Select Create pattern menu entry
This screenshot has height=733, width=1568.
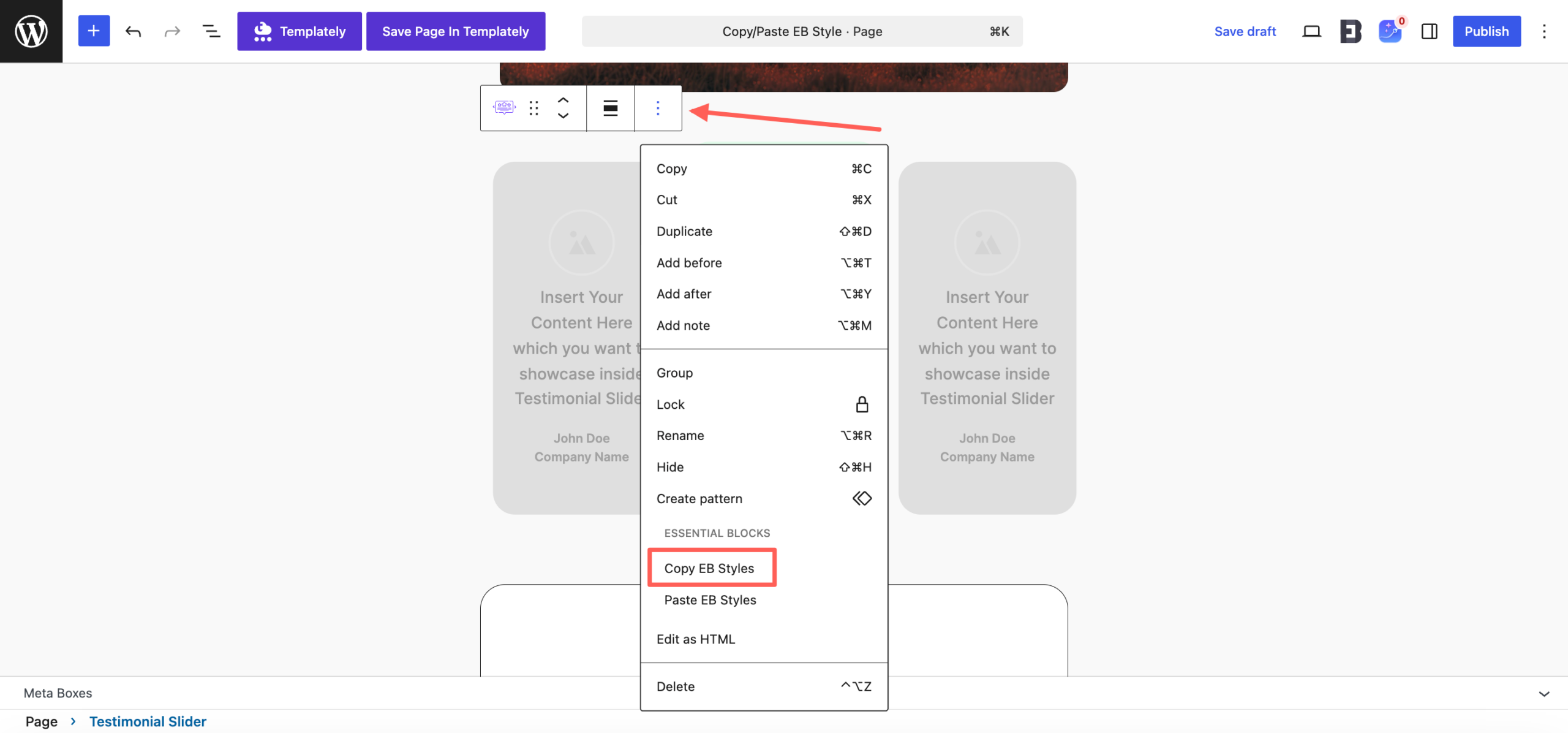(x=764, y=499)
